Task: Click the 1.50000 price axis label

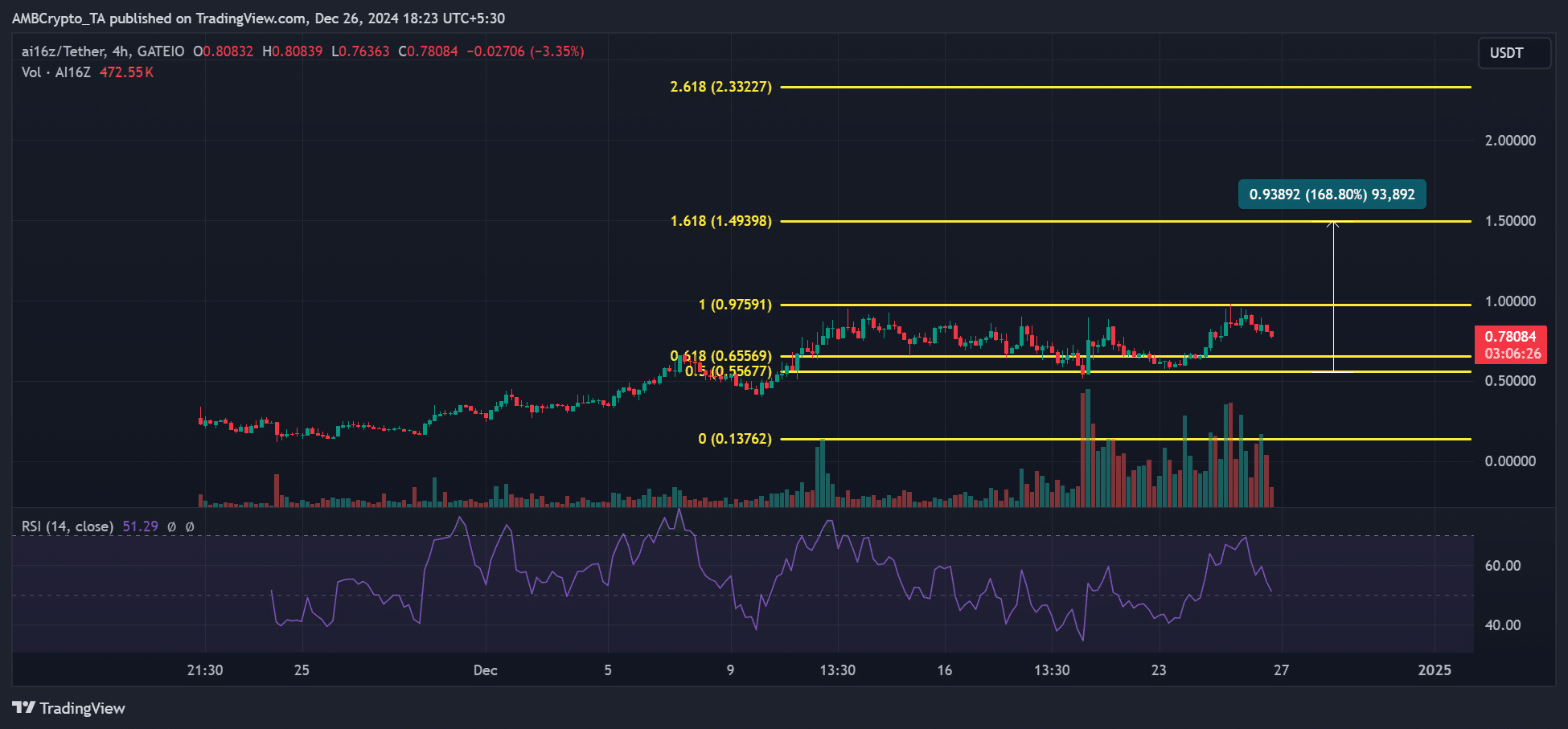Action: 1510,221
